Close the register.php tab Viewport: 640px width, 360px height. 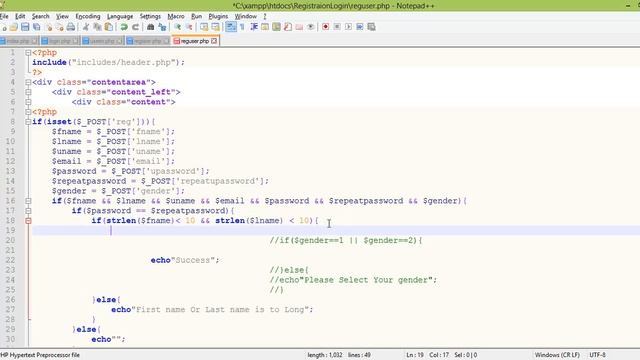[166, 41]
